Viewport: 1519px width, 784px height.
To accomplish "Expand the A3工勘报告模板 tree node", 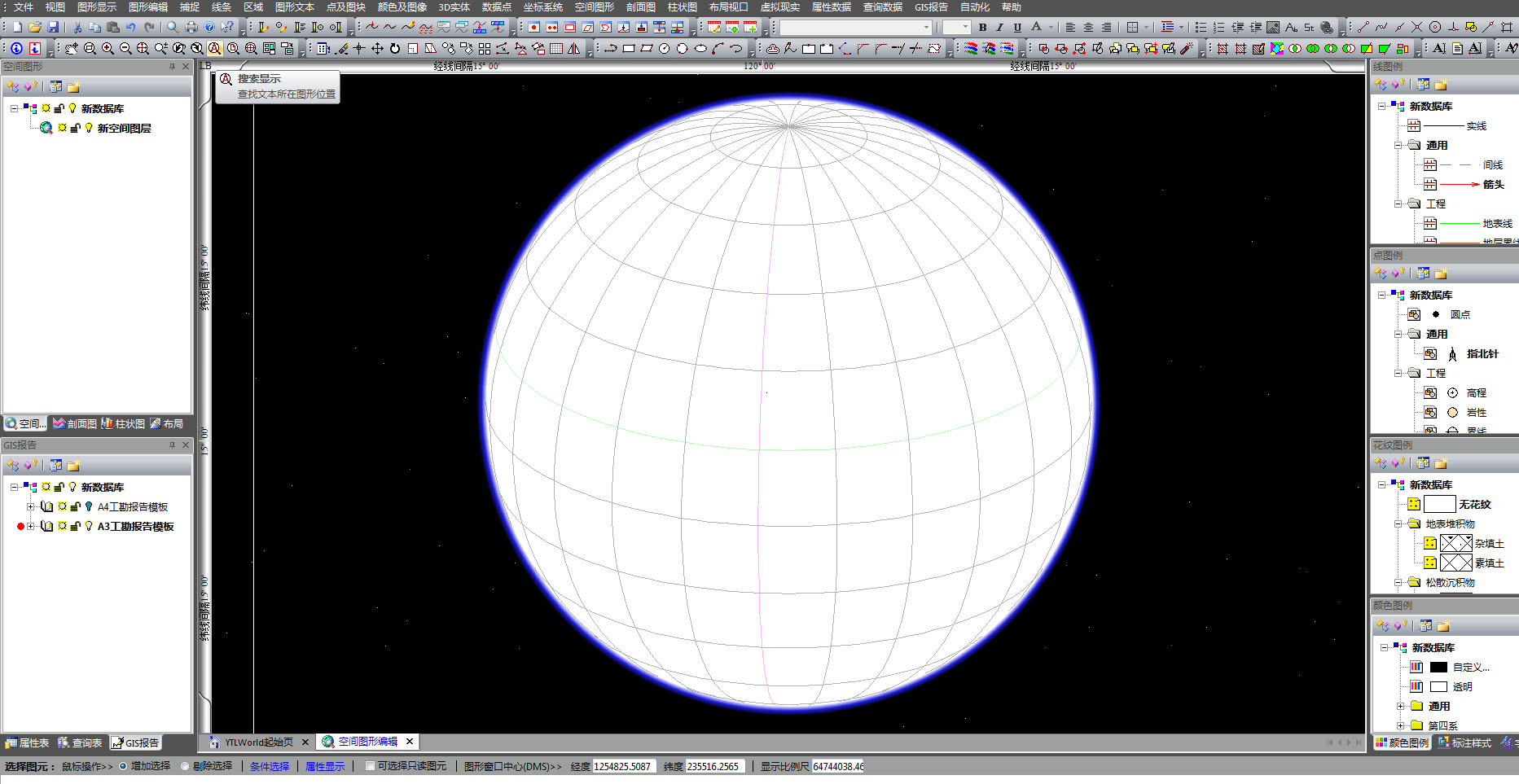I will [30, 526].
